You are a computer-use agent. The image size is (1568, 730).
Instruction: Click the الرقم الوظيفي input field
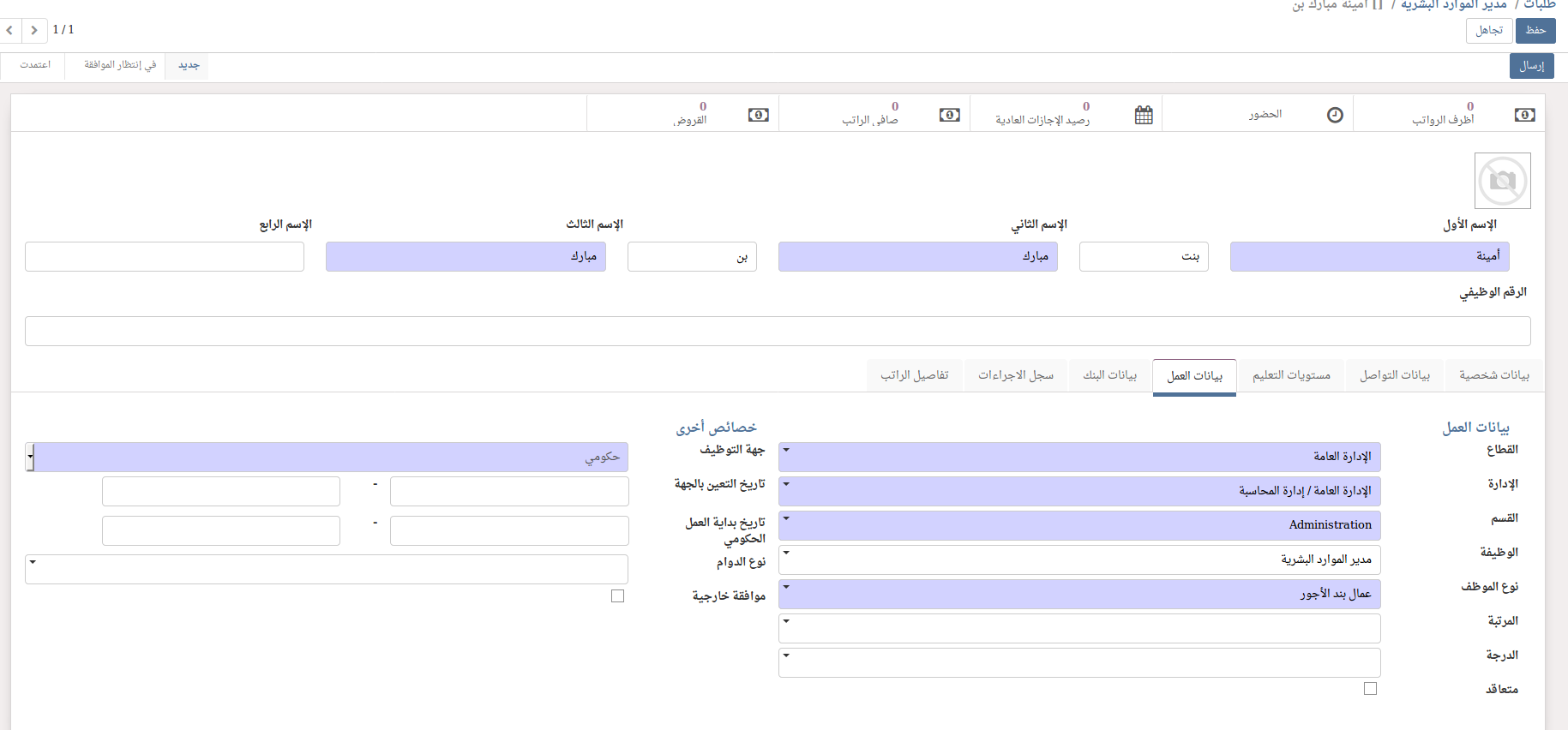pyautogui.click(x=777, y=331)
